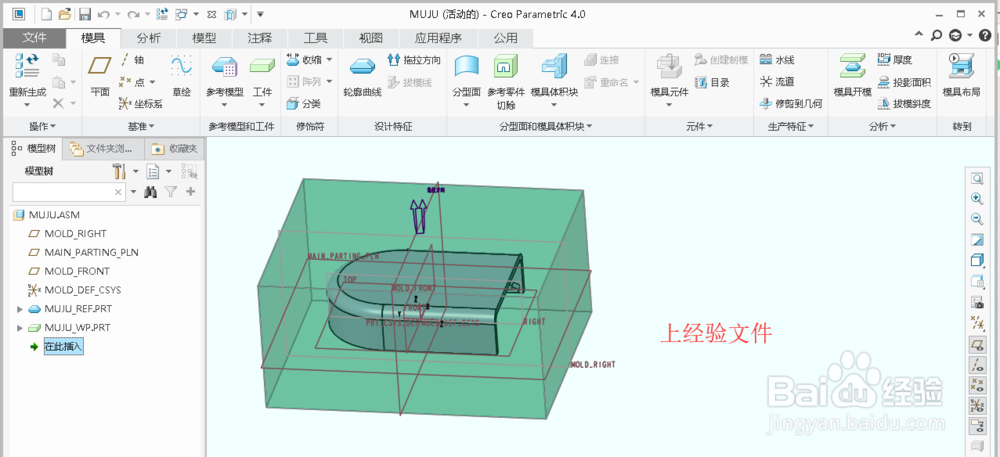Select the 轴 axis tool
The height and width of the screenshot is (457, 1000).
point(133,60)
